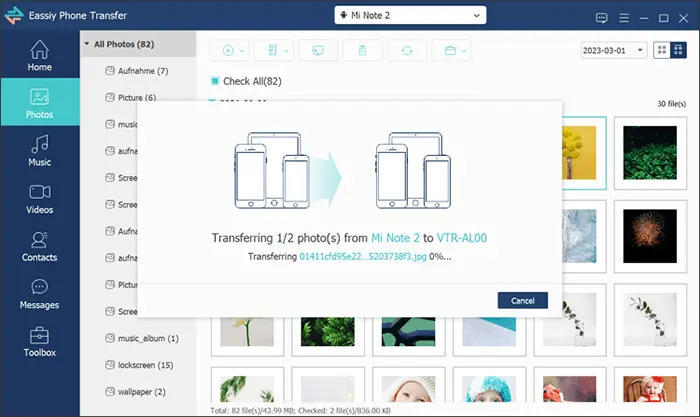Toggle the Check All(82) checkbox
Image resolution: width=700 pixels, height=417 pixels.
(215, 81)
